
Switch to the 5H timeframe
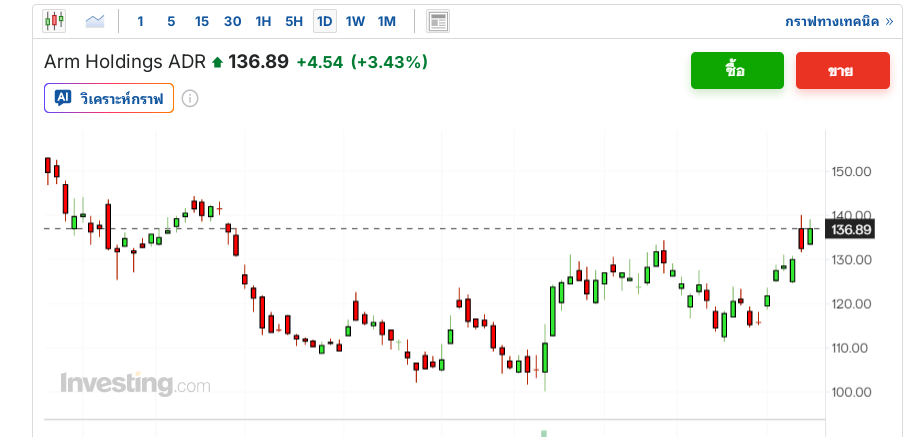(294, 22)
